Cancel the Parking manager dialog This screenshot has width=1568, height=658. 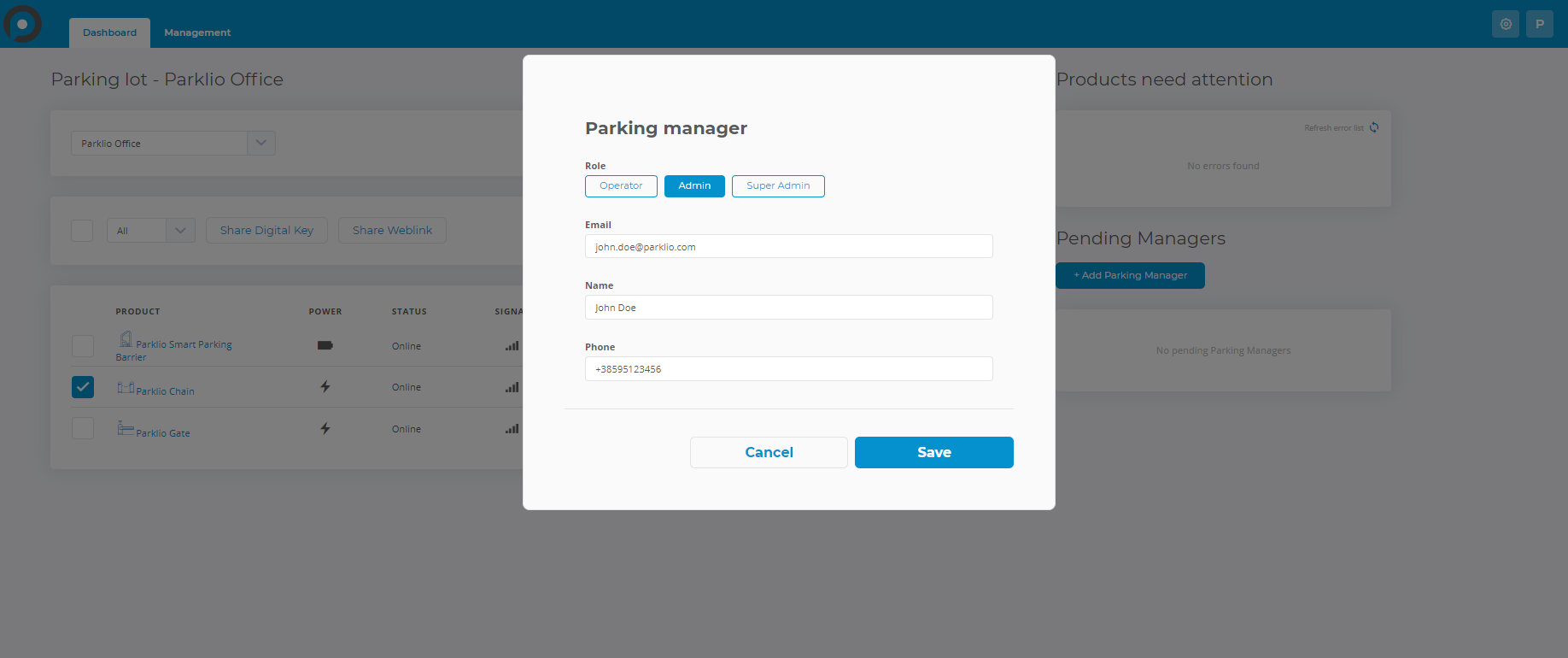pyautogui.click(x=769, y=453)
